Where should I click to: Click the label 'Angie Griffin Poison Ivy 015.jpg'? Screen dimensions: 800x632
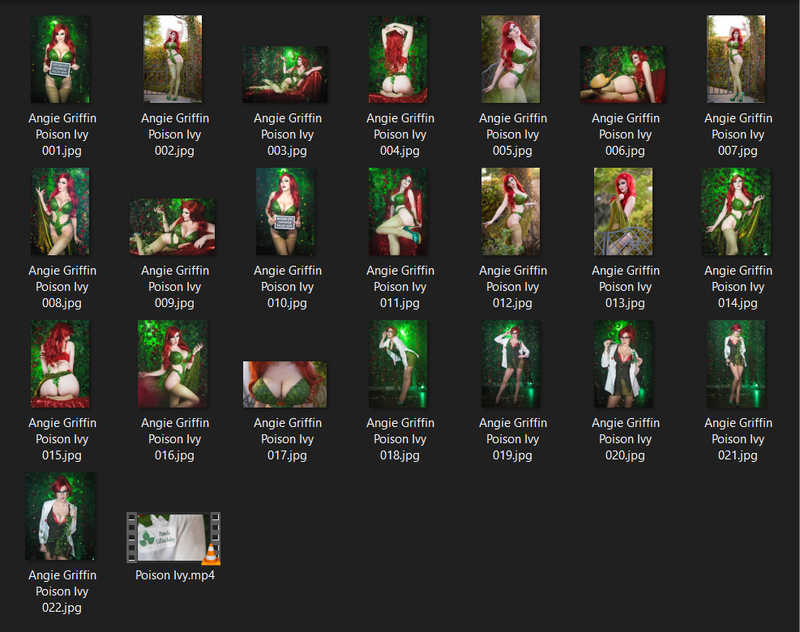coord(62,440)
